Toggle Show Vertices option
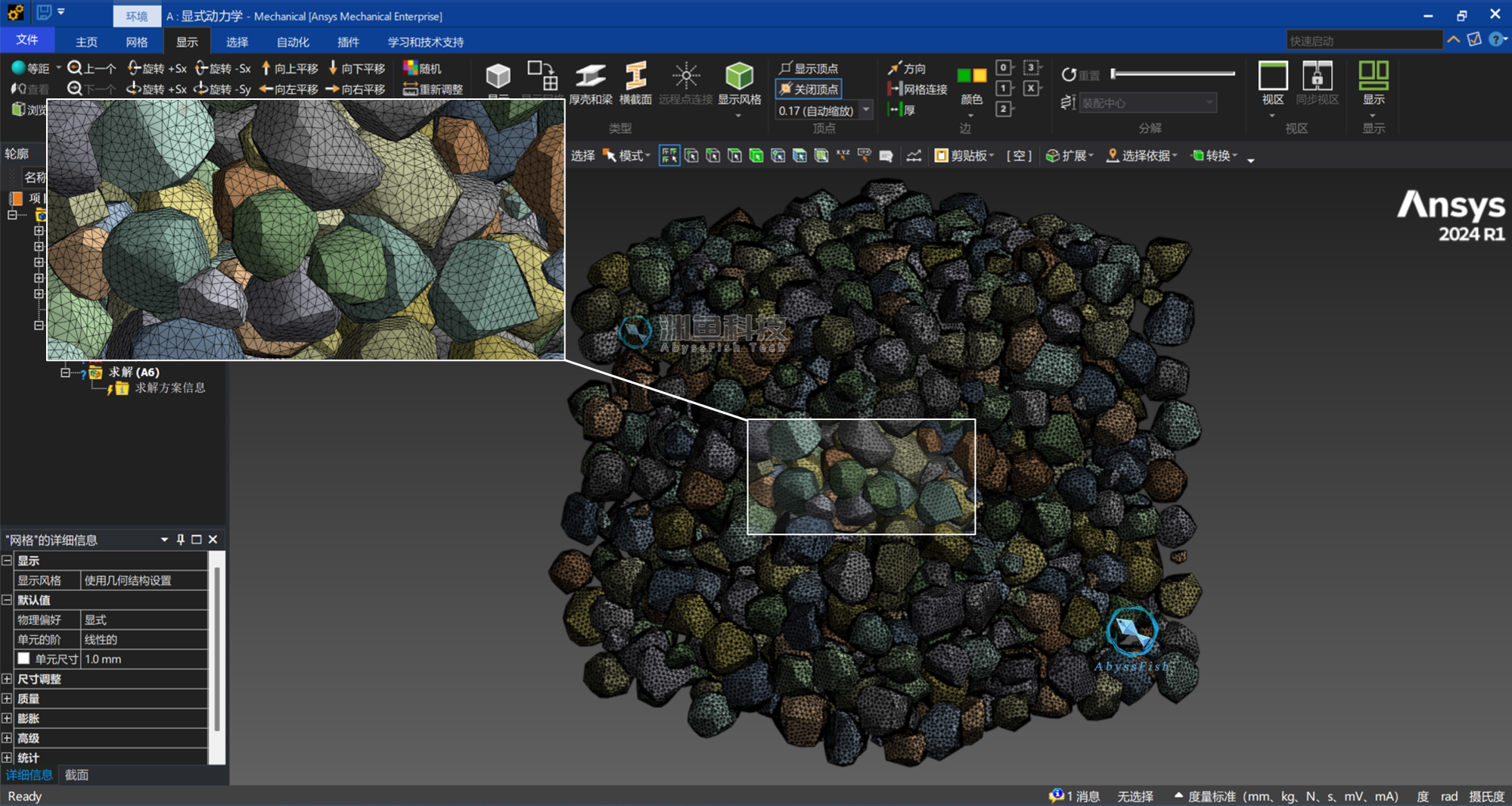Image resolution: width=1512 pixels, height=806 pixels. pos(809,68)
